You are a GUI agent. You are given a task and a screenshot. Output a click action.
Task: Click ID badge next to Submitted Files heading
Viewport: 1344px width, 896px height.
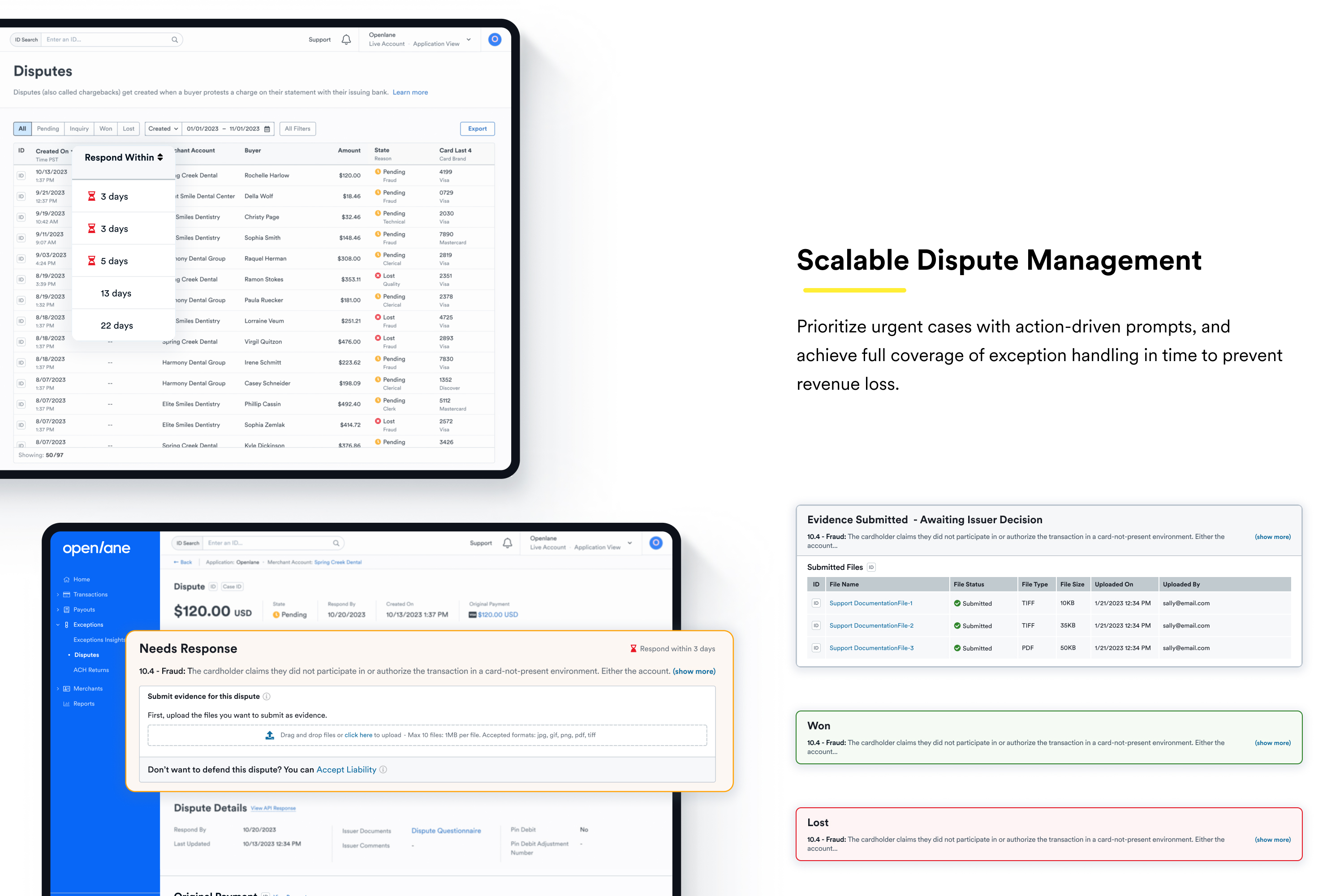click(x=871, y=568)
